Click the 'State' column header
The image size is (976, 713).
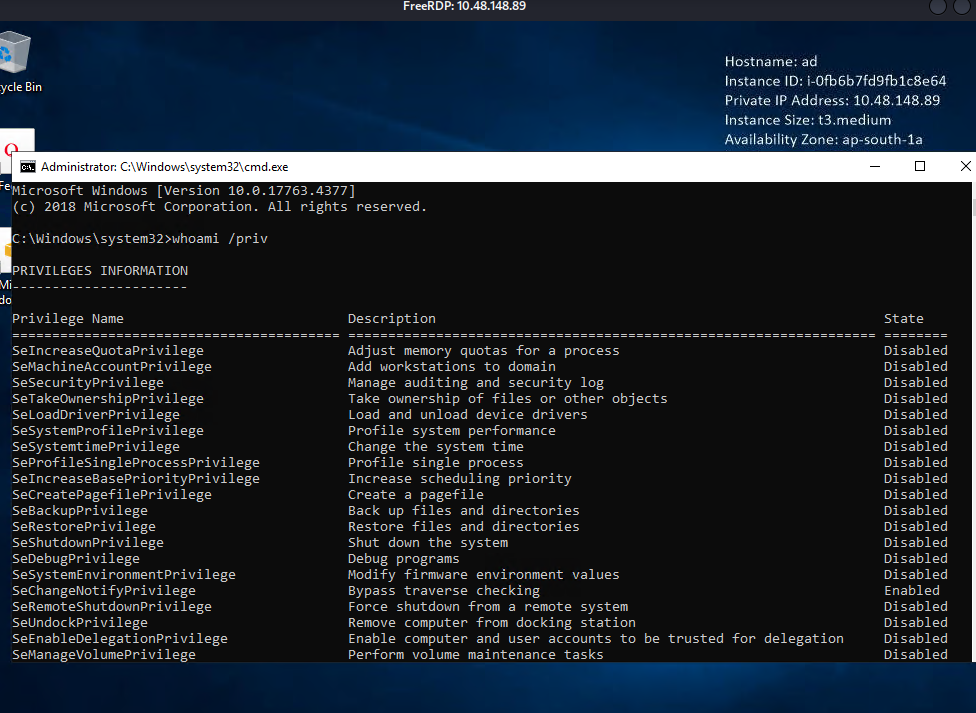pos(904,318)
